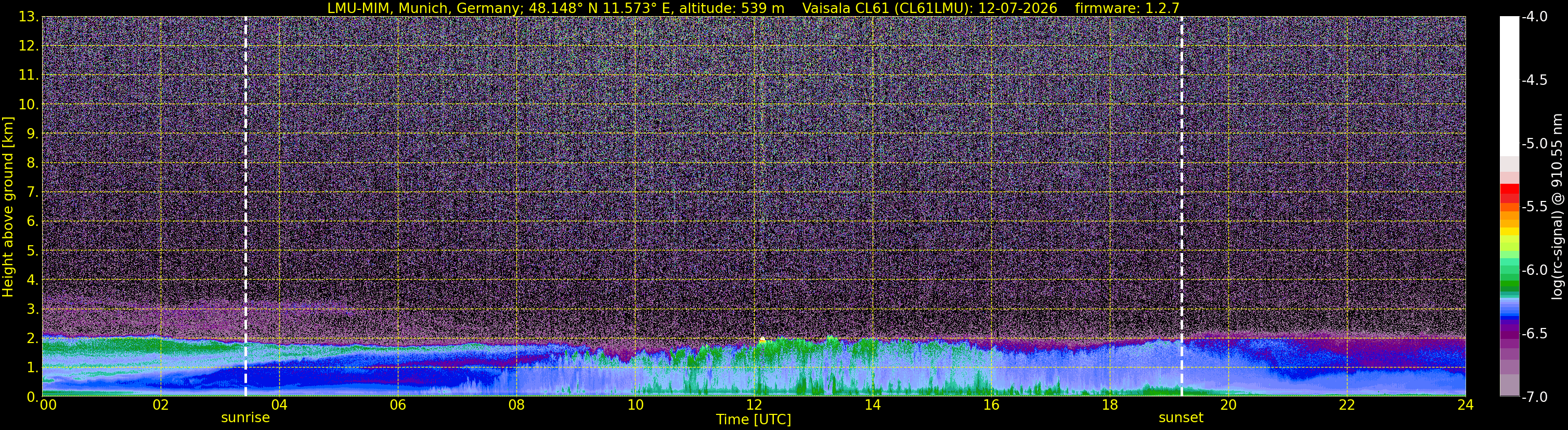Click the '8.' height axis tick label
Image resolution: width=1568 pixels, height=430 pixels.
click(x=33, y=162)
